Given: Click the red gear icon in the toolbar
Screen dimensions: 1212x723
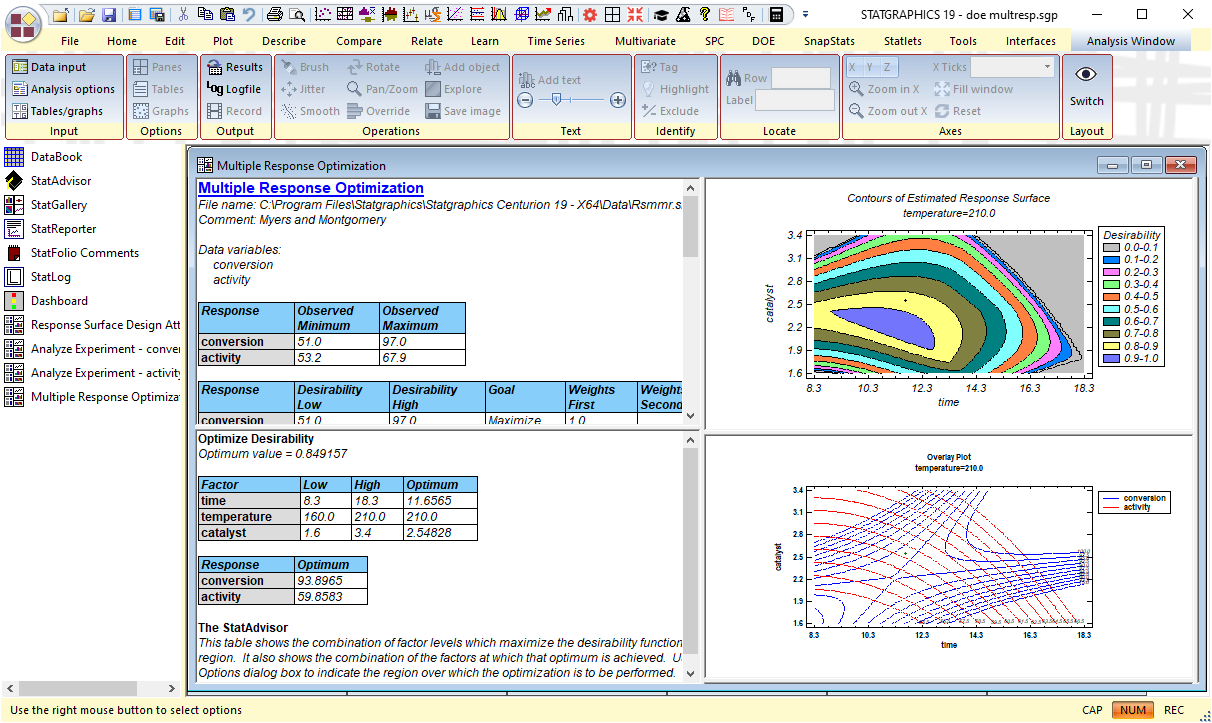Looking at the screenshot, I should coord(590,15).
